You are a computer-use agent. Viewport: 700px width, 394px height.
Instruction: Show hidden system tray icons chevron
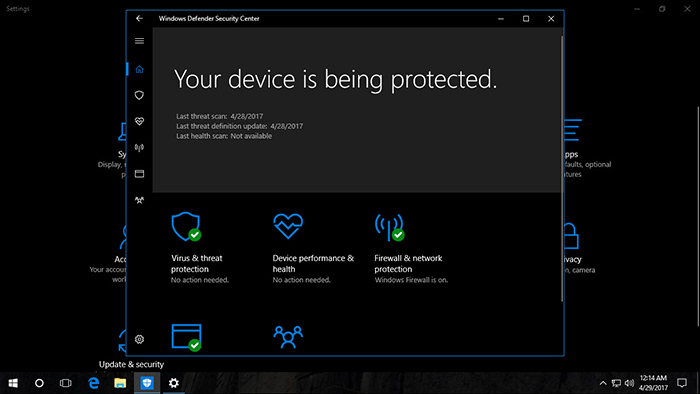[603, 383]
